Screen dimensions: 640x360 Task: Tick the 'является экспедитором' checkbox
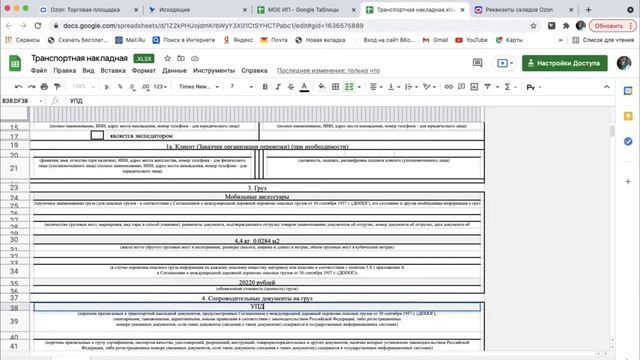click(x=97, y=135)
